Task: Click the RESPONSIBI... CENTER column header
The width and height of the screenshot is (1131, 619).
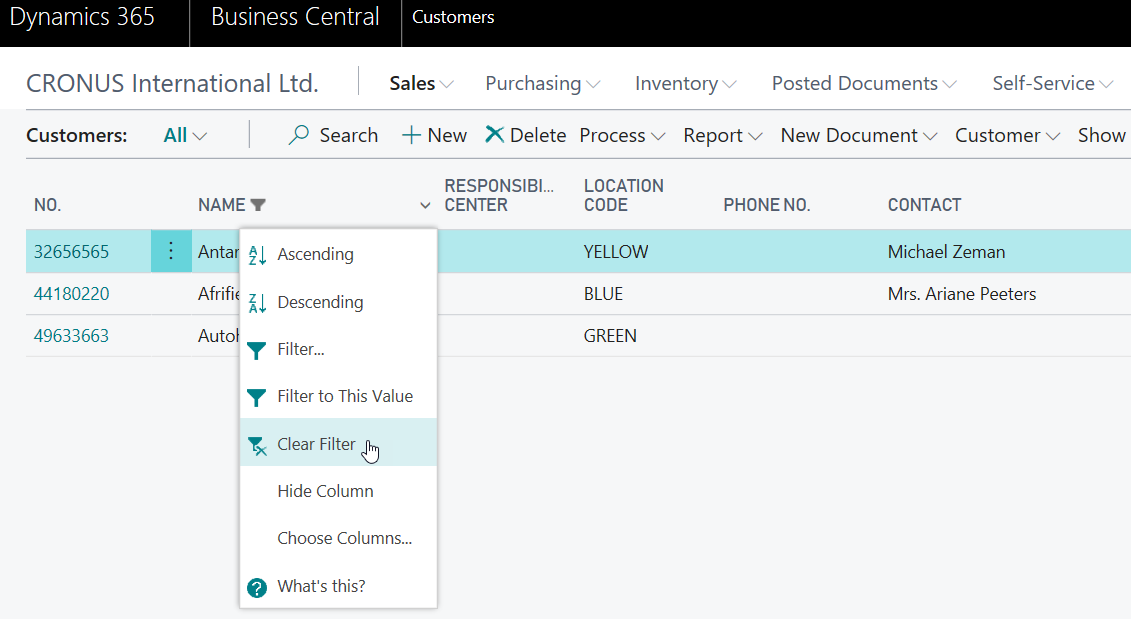Action: point(499,196)
